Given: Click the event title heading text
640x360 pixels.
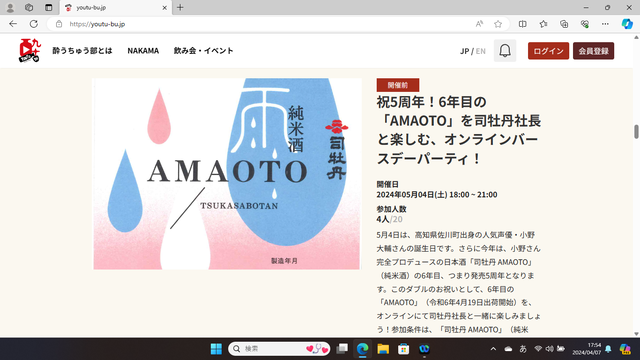Looking at the screenshot, I should [458, 130].
